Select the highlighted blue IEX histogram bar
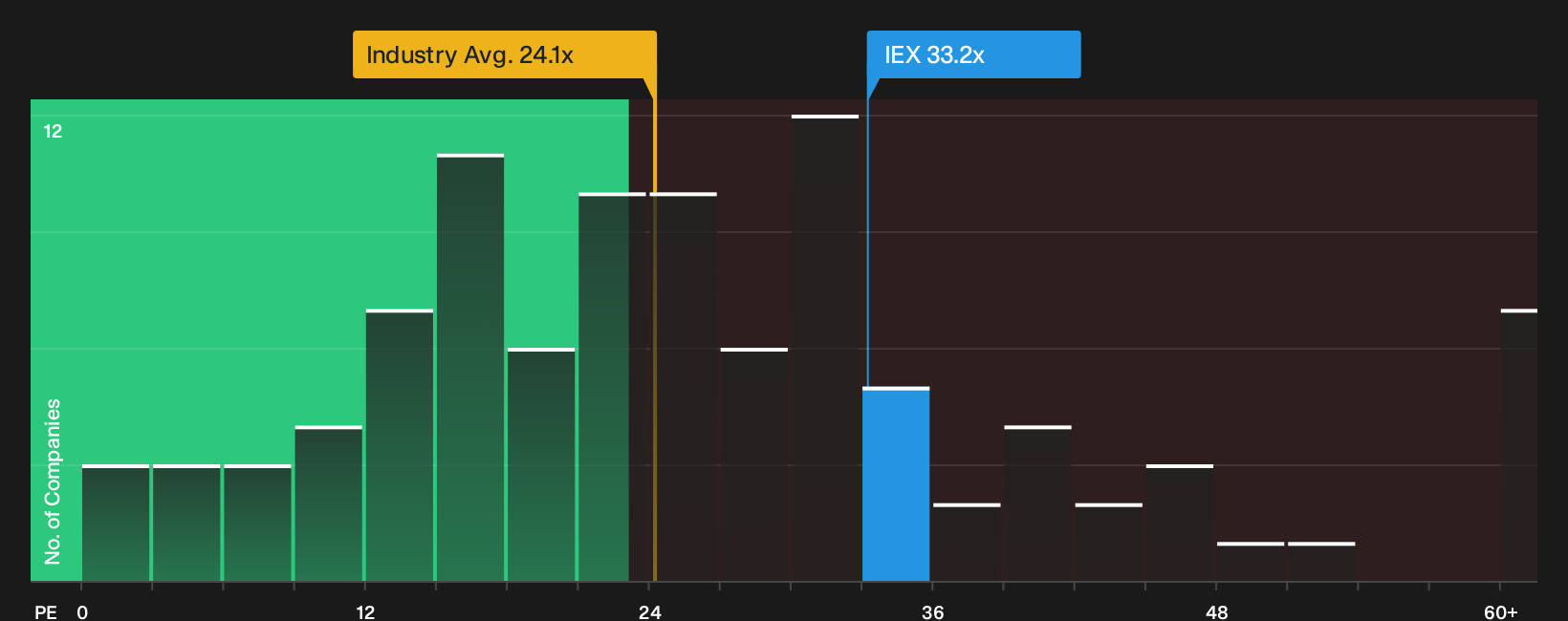The height and width of the screenshot is (621, 1568). click(x=896, y=484)
